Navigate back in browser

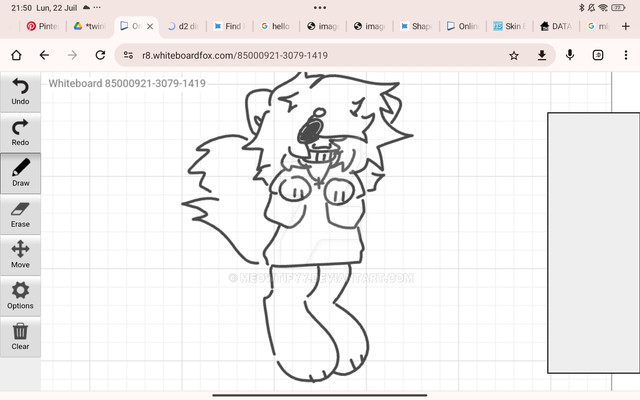pyautogui.click(x=44, y=55)
